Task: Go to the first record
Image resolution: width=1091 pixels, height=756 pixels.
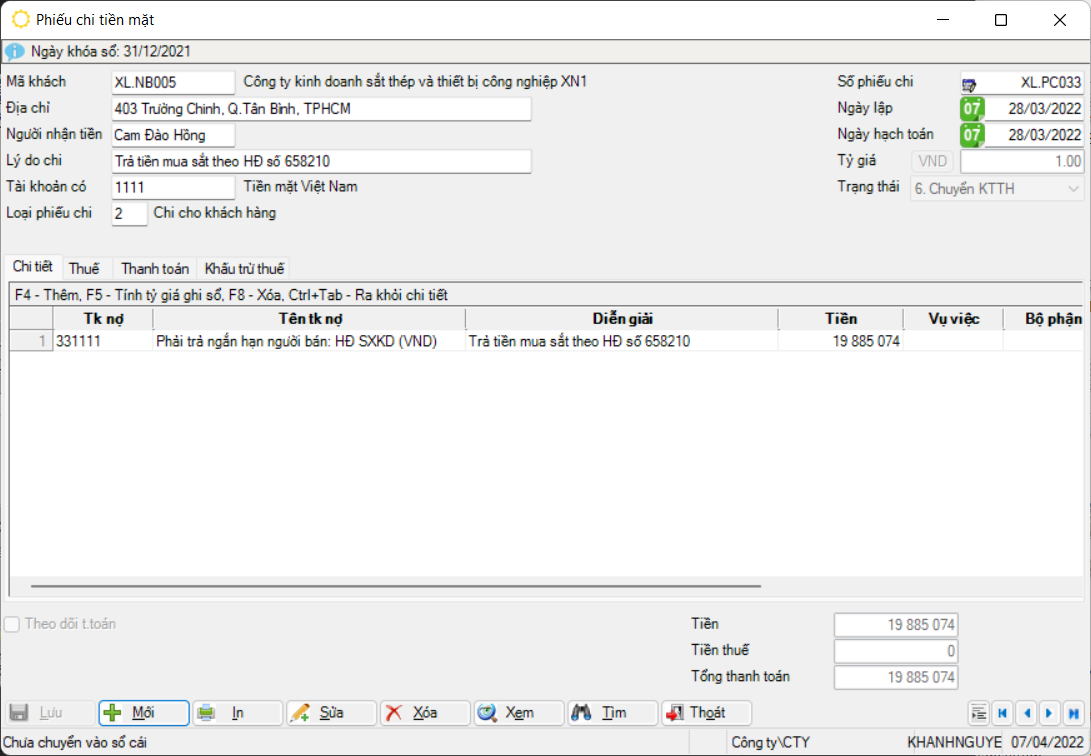Action: 1002,713
